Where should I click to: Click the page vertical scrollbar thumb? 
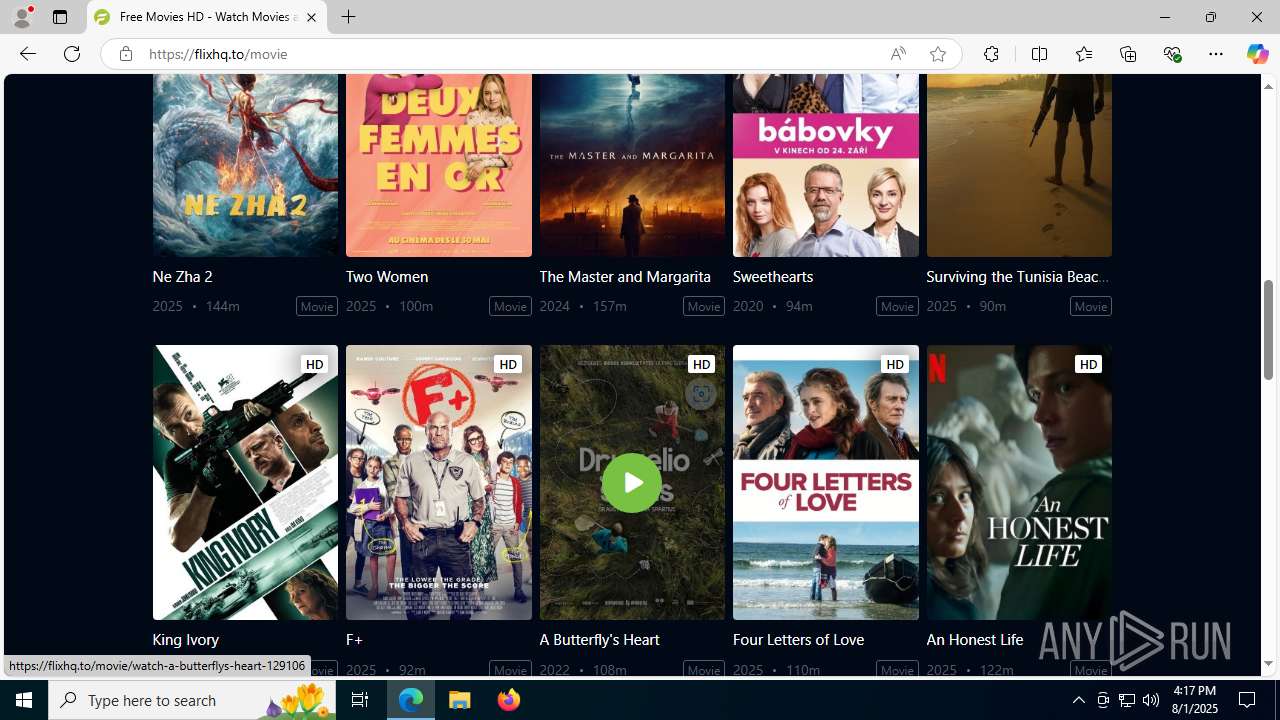pyautogui.click(x=1268, y=330)
